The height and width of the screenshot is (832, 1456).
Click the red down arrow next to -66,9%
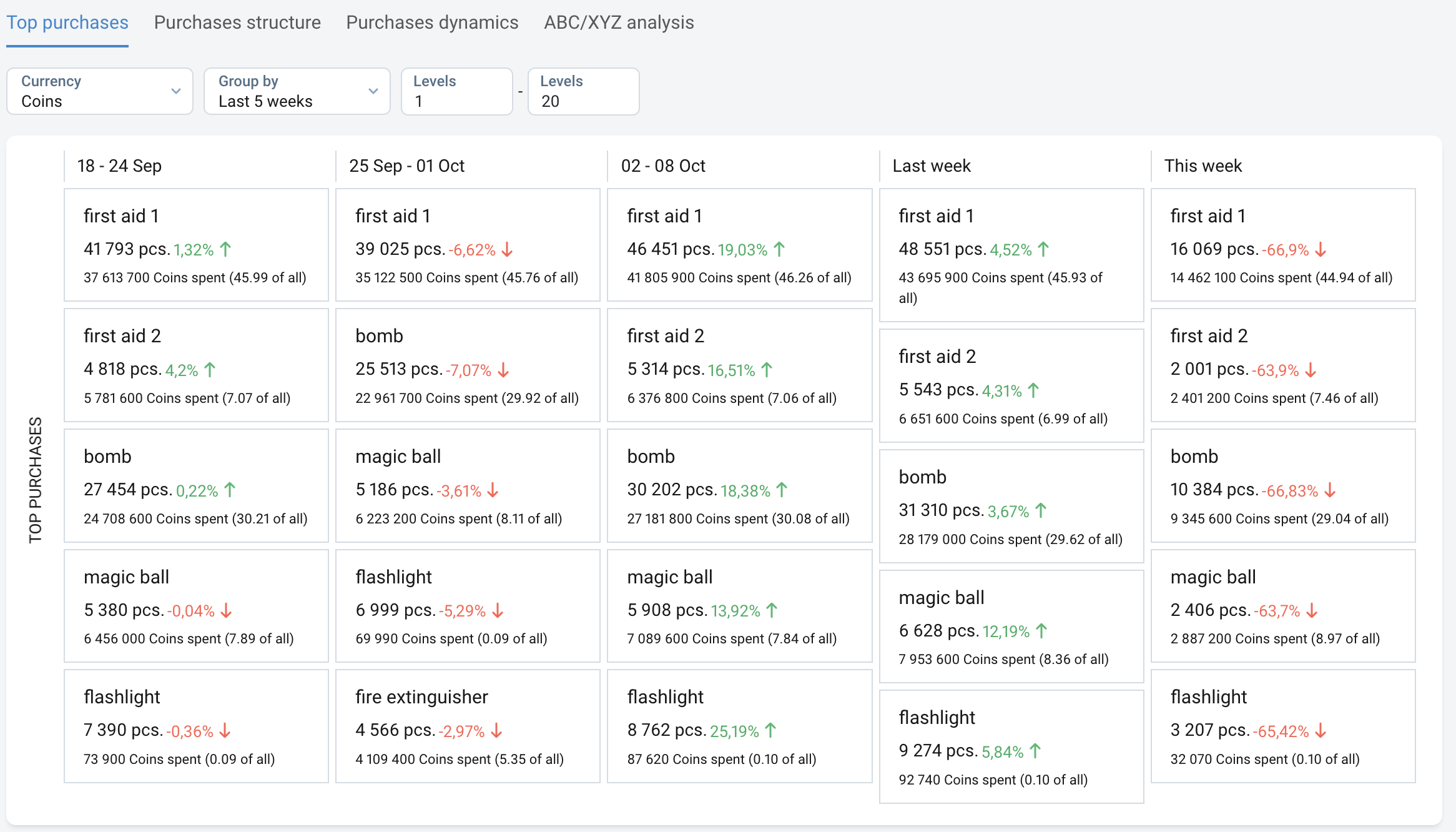1321,249
